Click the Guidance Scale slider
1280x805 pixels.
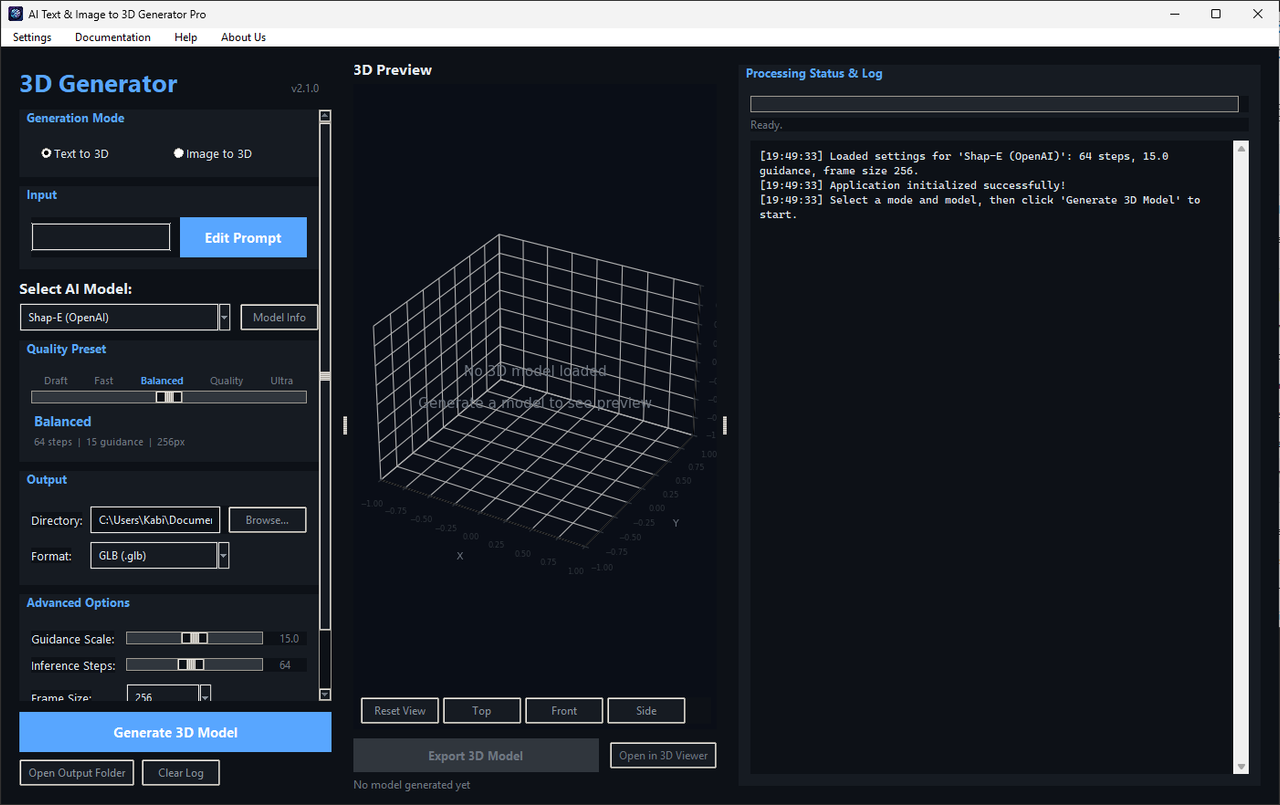tap(195, 638)
